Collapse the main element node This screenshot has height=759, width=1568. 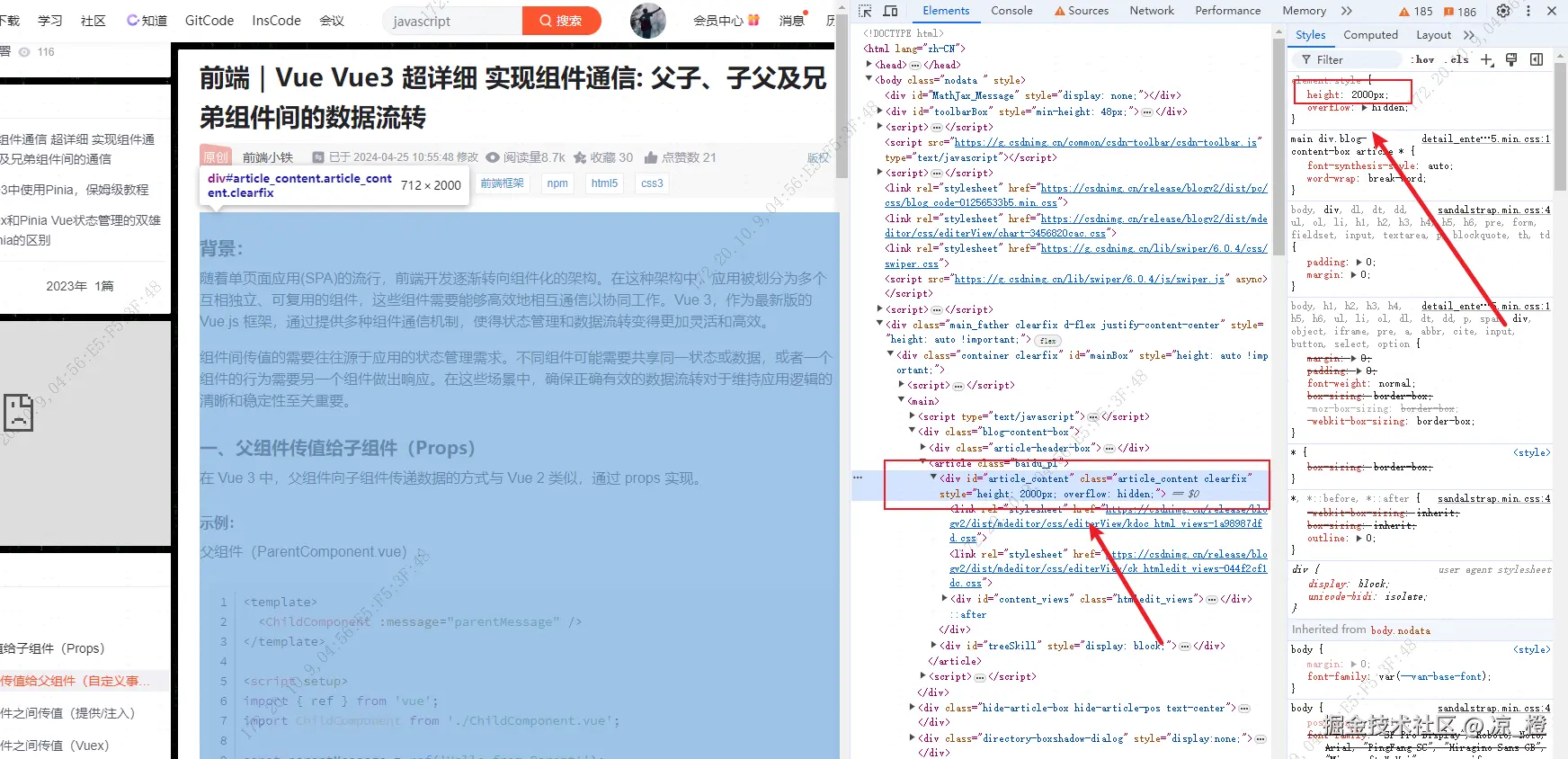902,401
